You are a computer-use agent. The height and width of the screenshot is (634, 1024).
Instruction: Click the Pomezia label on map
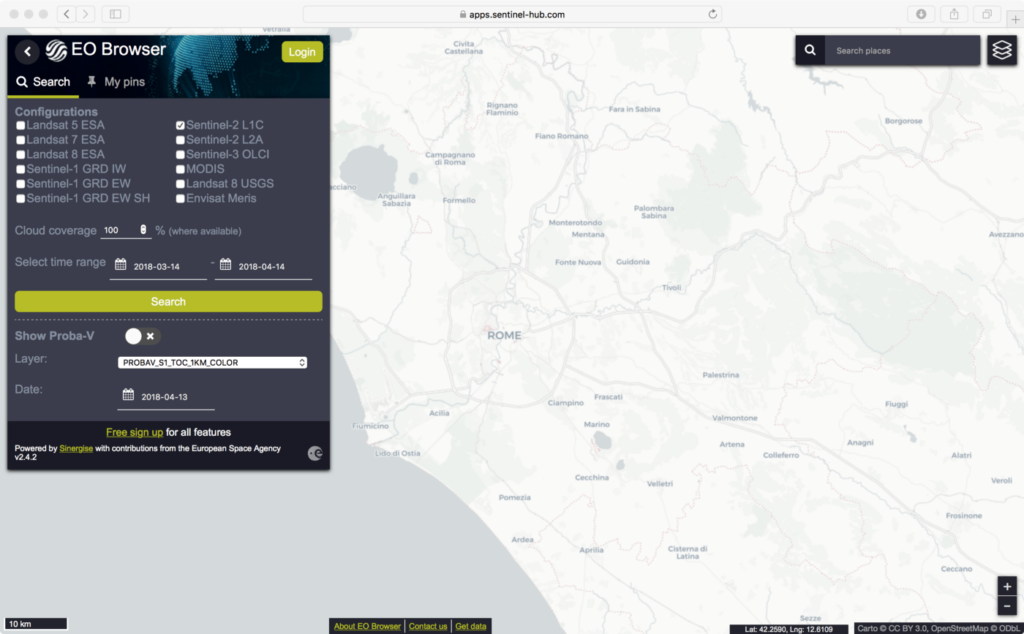(x=515, y=498)
